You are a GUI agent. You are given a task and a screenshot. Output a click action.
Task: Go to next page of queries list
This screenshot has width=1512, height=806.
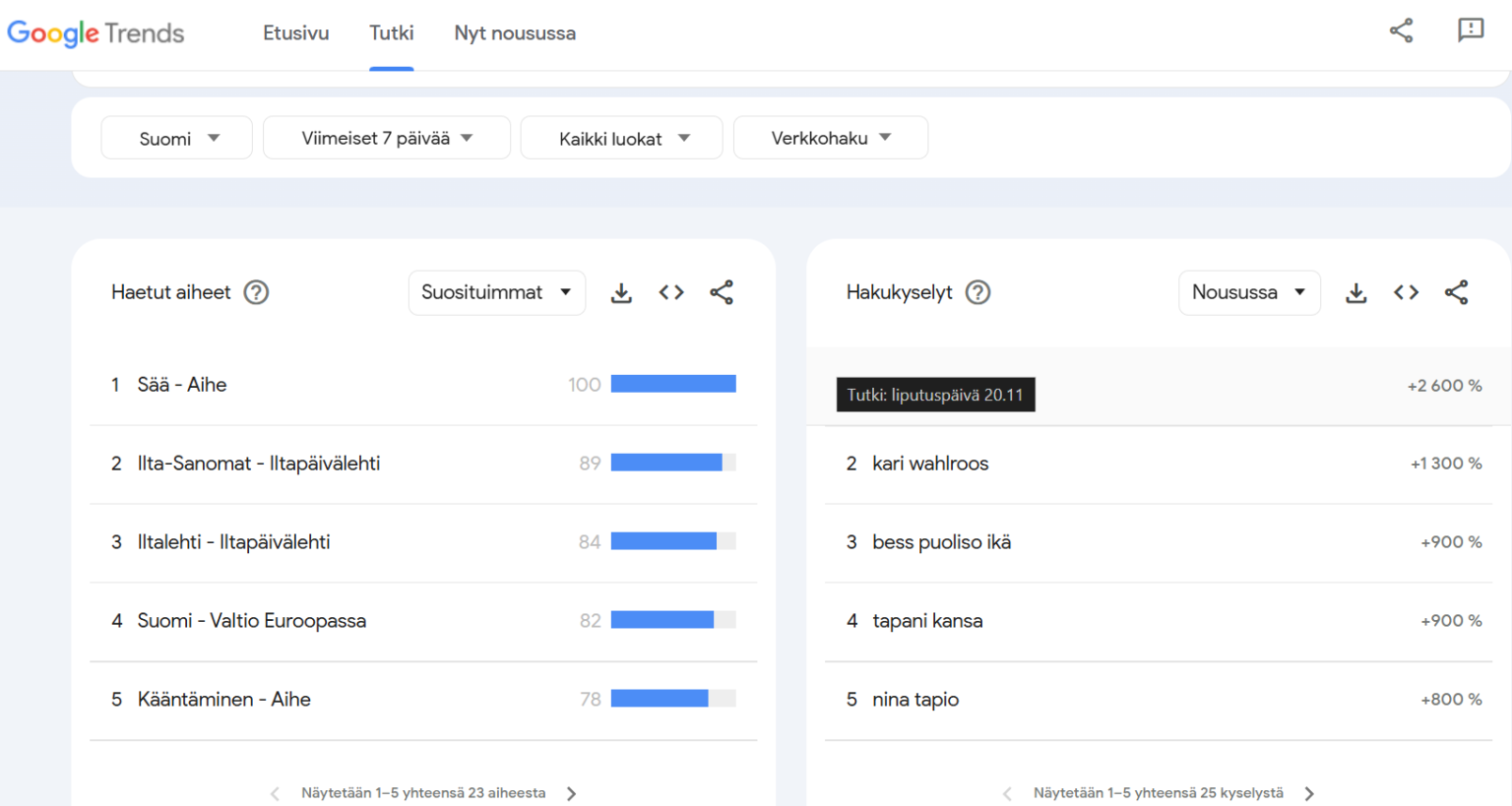(x=1309, y=793)
